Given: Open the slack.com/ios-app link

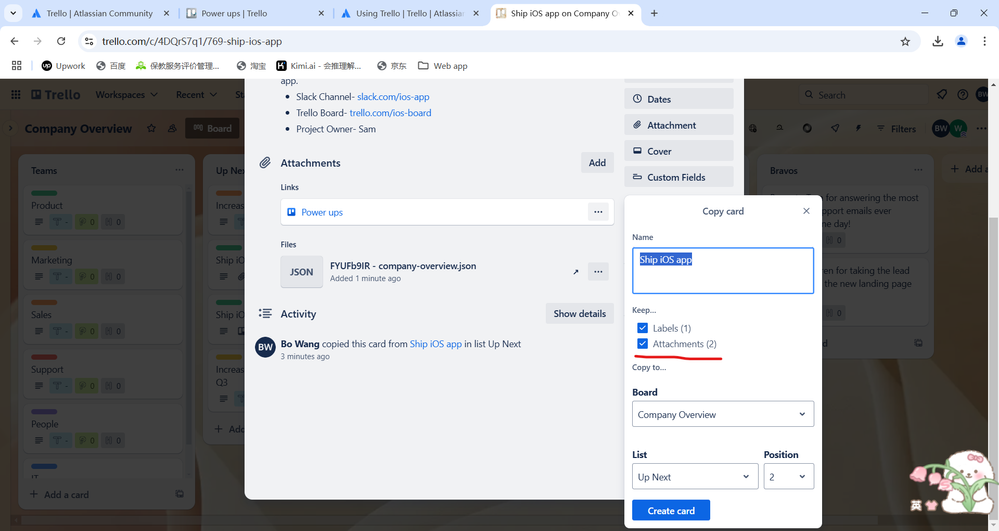Looking at the screenshot, I should tap(393, 97).
